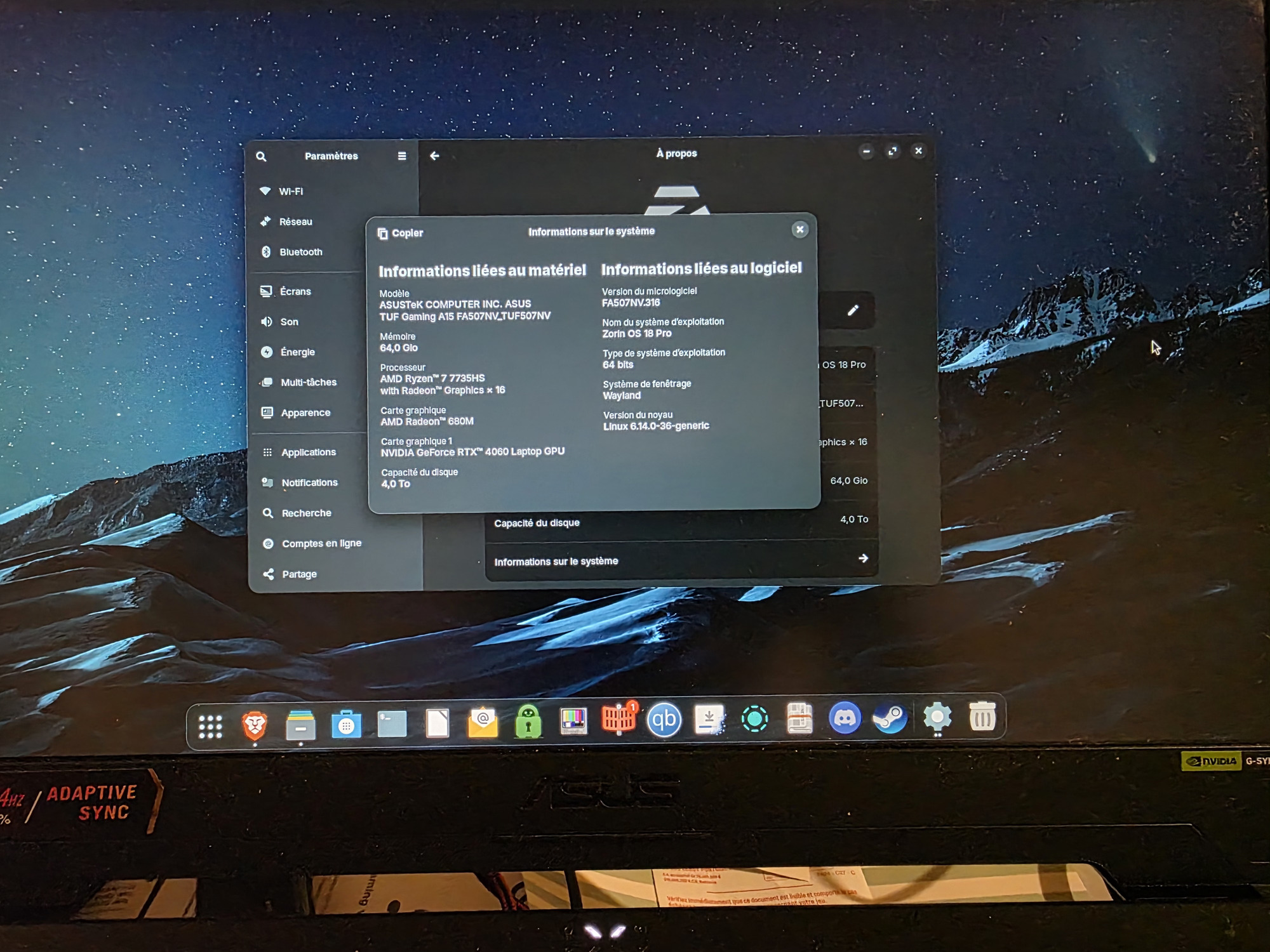Select the Écrans sidebar entry

295,291
